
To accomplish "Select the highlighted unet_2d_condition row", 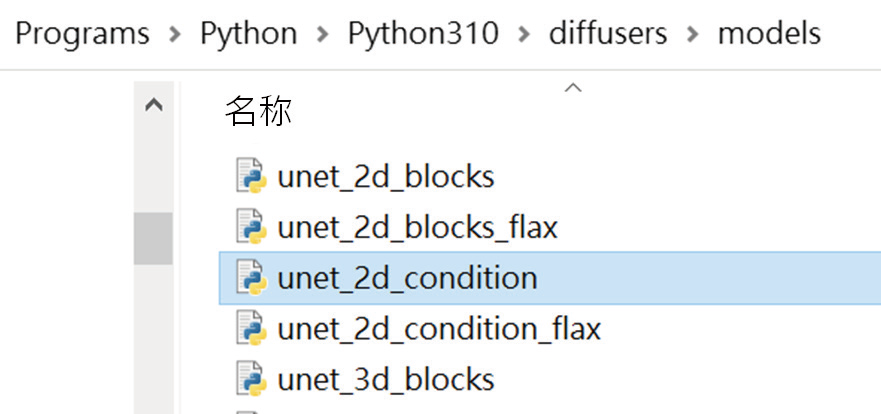I will [550, 278].
